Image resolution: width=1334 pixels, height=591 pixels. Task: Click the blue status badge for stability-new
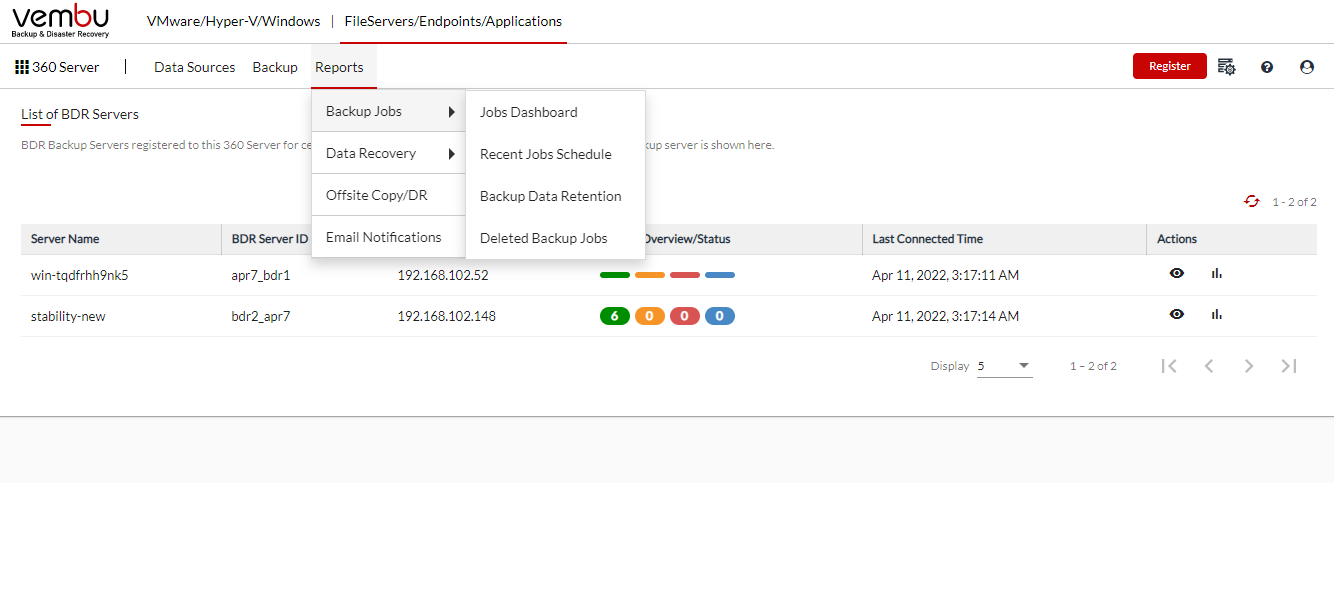click(720, 316)
